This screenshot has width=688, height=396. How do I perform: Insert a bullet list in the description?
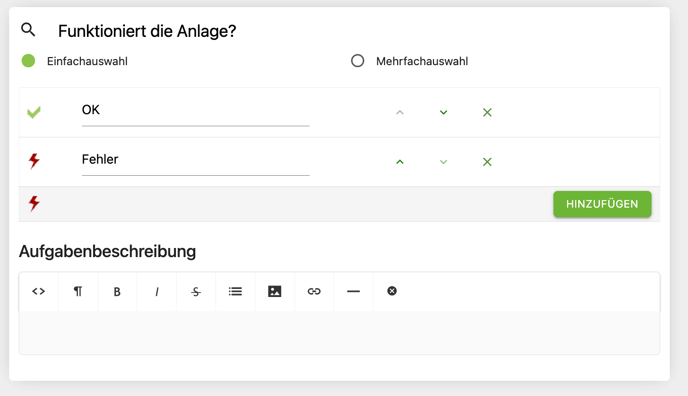pos(235,291)
